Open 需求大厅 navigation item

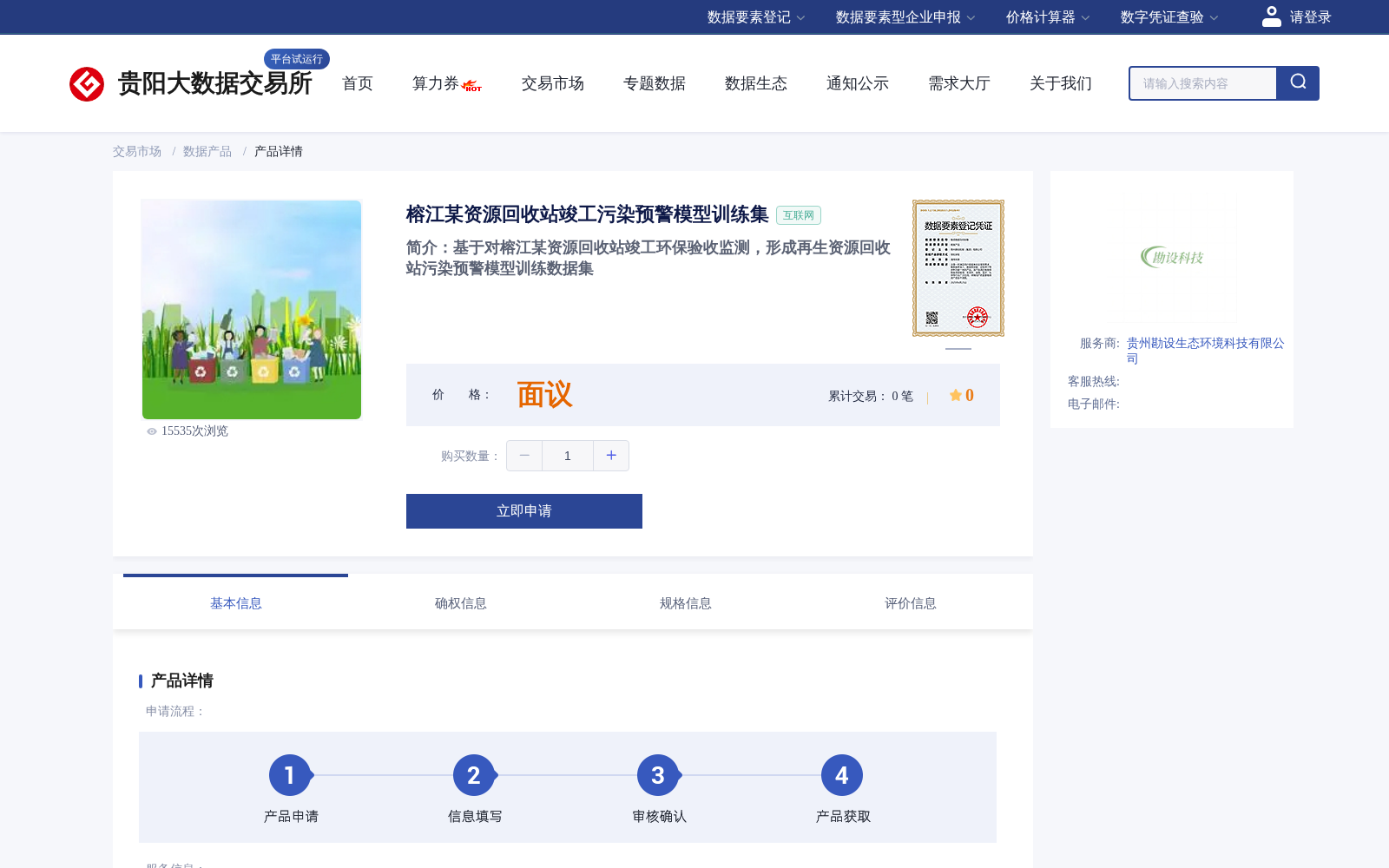(959, 83)
